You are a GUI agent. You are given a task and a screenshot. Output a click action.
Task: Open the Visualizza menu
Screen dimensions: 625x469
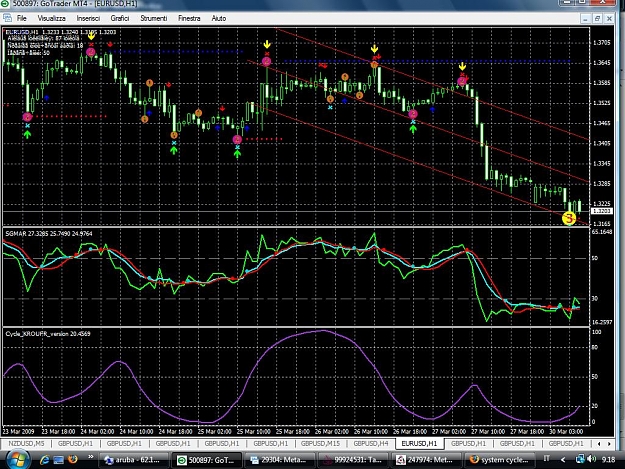point(51,18)
